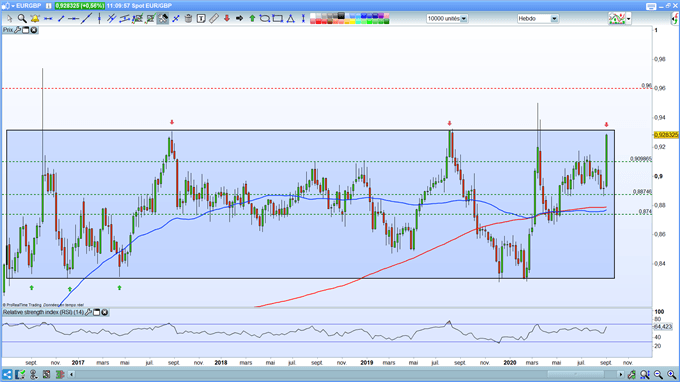The height and width of the screenshot is (382, 680).
Task: Click the share icon at bottom left
Action: [x=7, y=374]
